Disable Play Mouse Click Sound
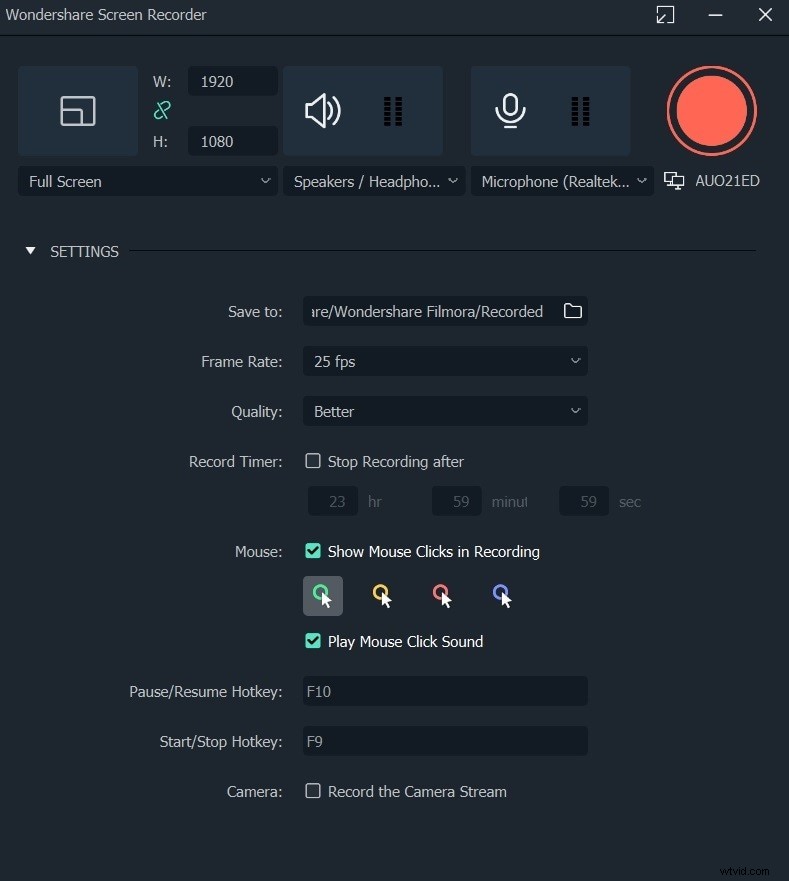Image resolution: width=789 pixels, height=881 pixels. point(313,641)
